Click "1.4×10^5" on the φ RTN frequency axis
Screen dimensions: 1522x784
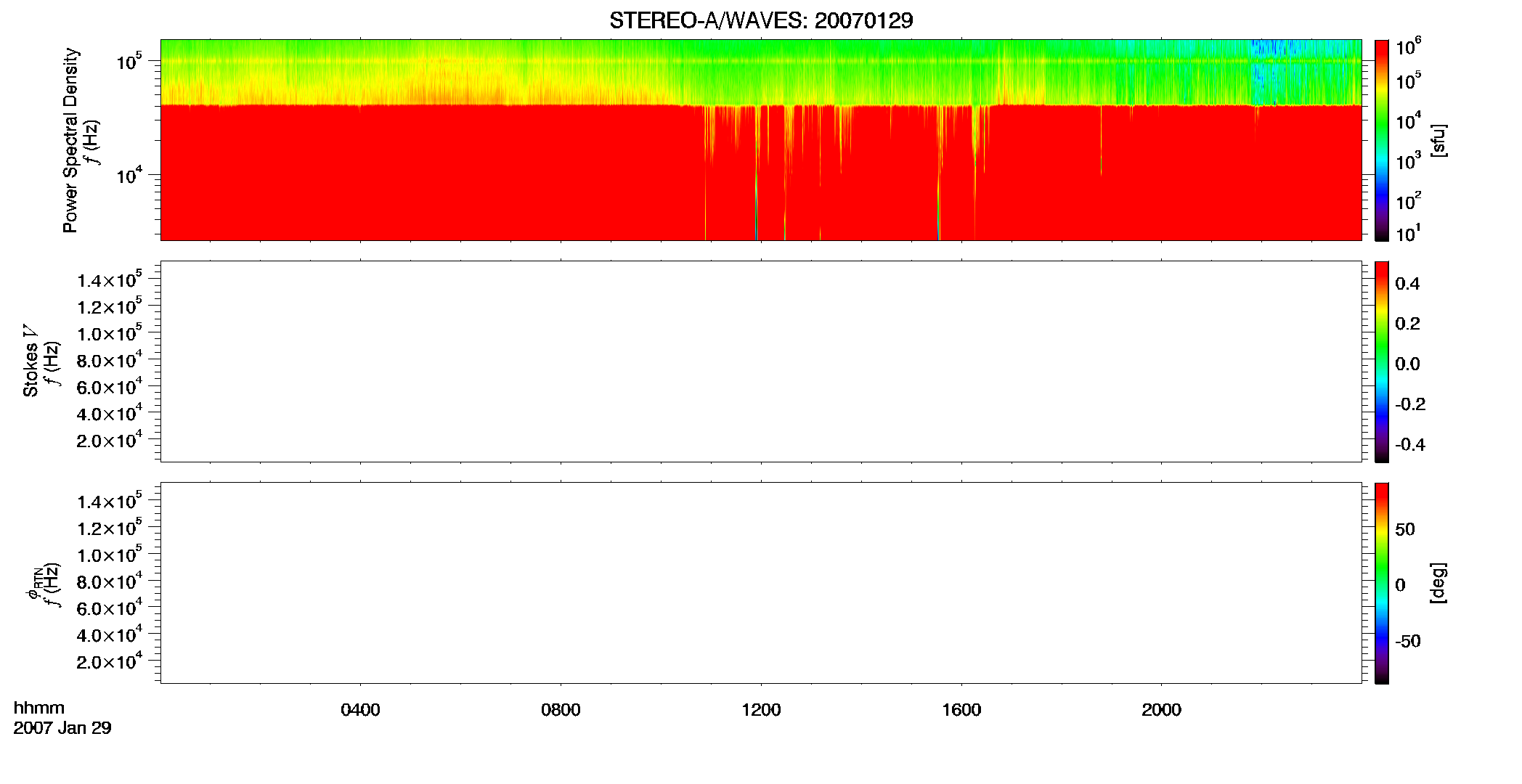click(110, 501)
